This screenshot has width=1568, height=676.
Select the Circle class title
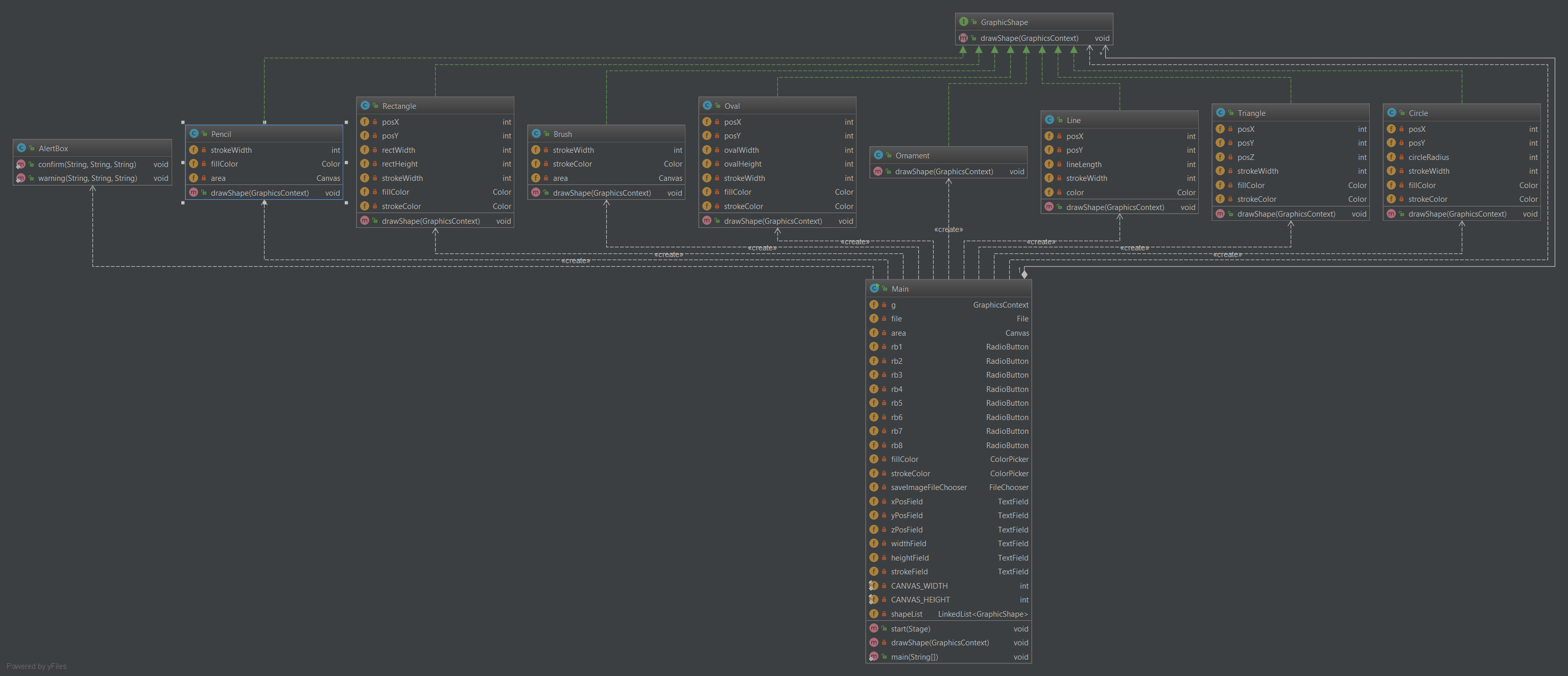coord(1418,112)
